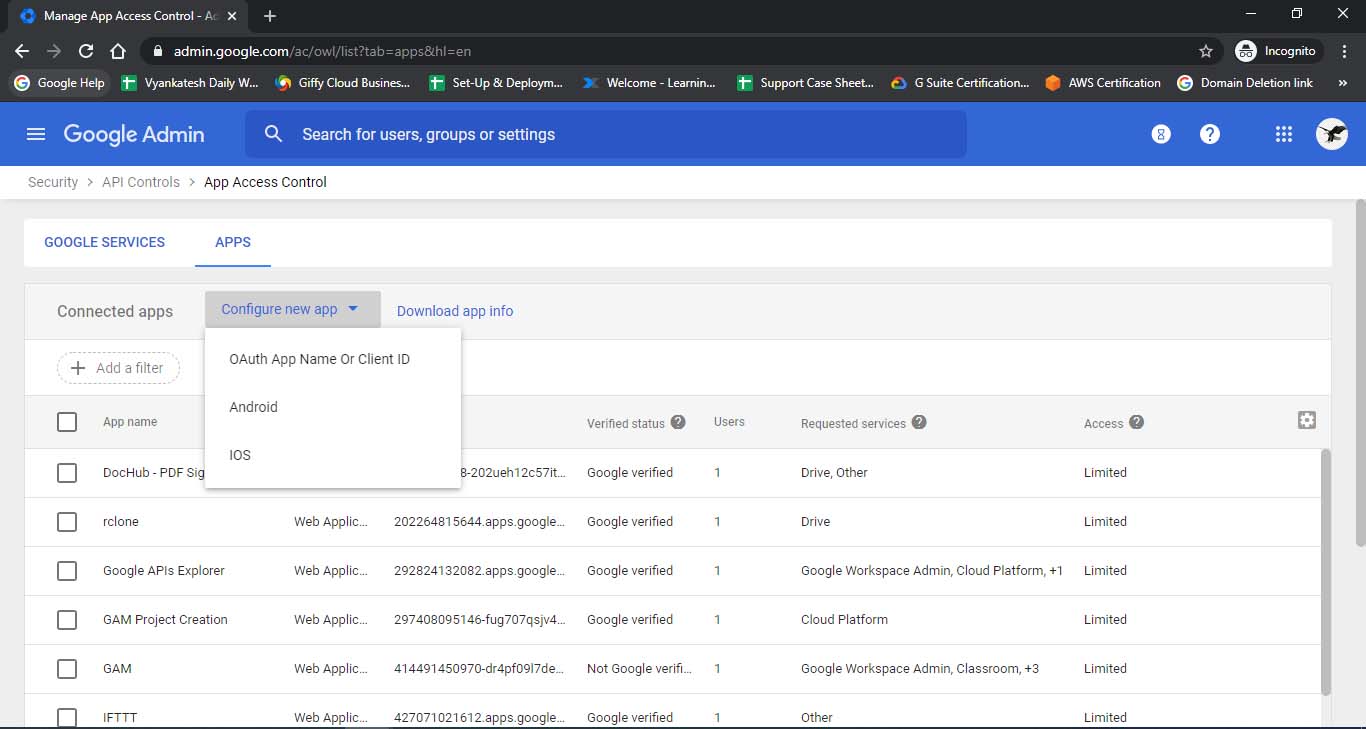Check the DocHub - PDF Sign row checkbox
This screenshot has width=1366, height=729.
click(67, 472)
